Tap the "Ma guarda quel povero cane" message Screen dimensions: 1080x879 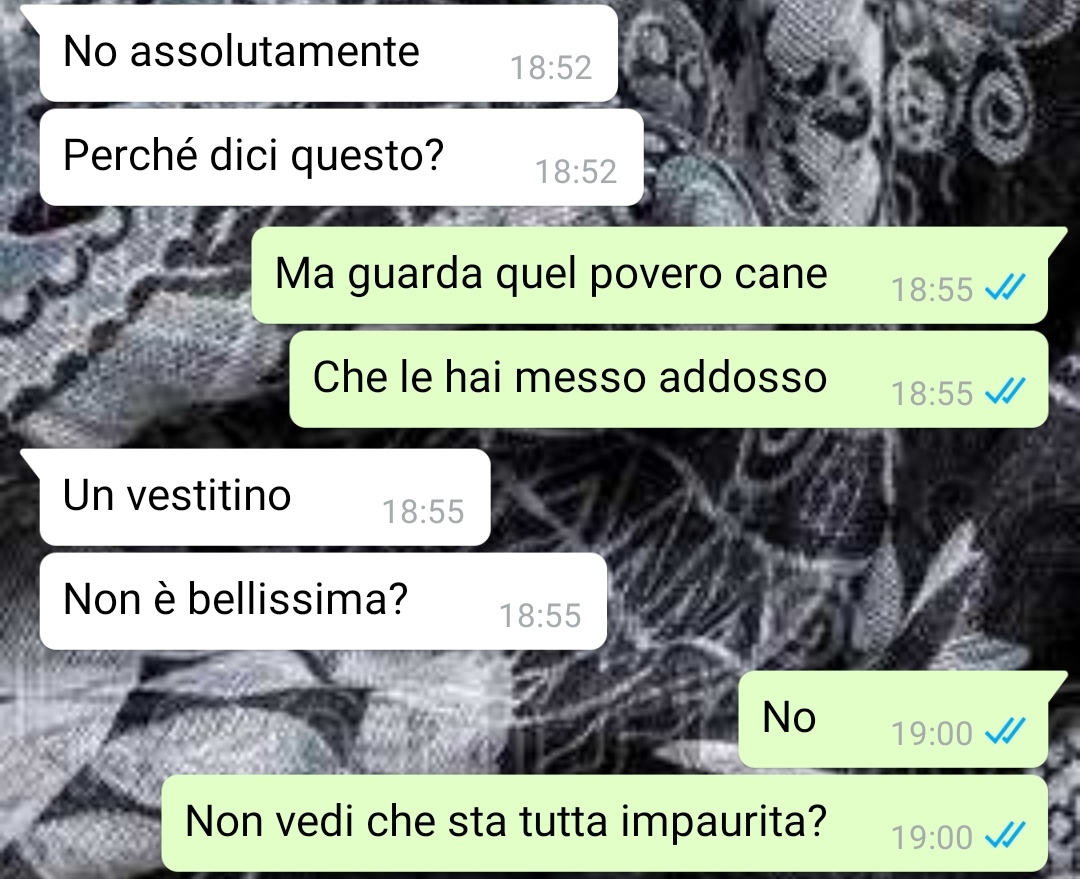[x=650, y=275]
